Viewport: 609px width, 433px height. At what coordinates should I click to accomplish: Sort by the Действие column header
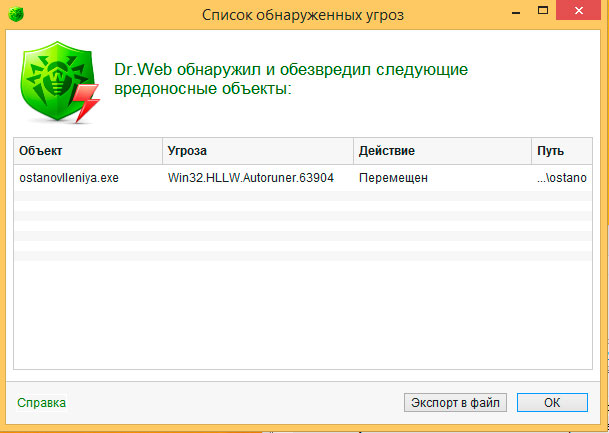click(442, 151)
